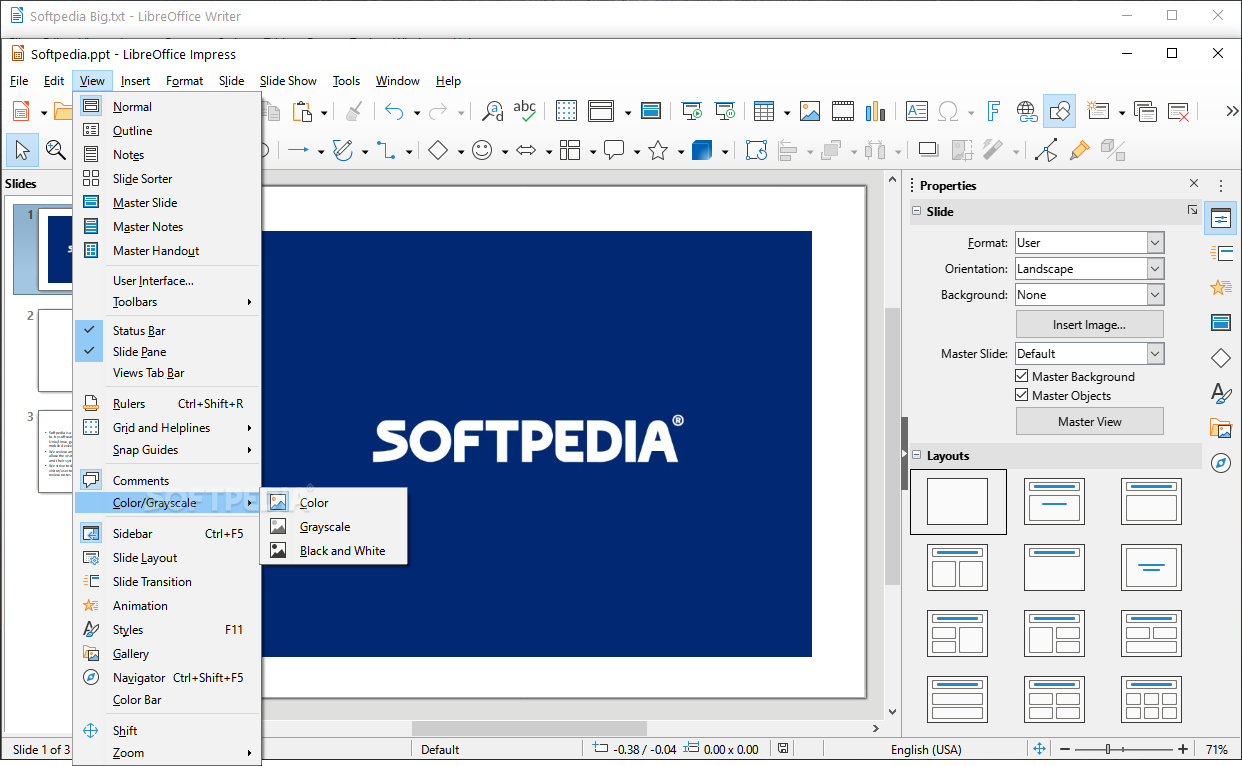Click the Symbol Shapes smiley icon
This screenshot has height=766, width=1242.
[482, 150]
